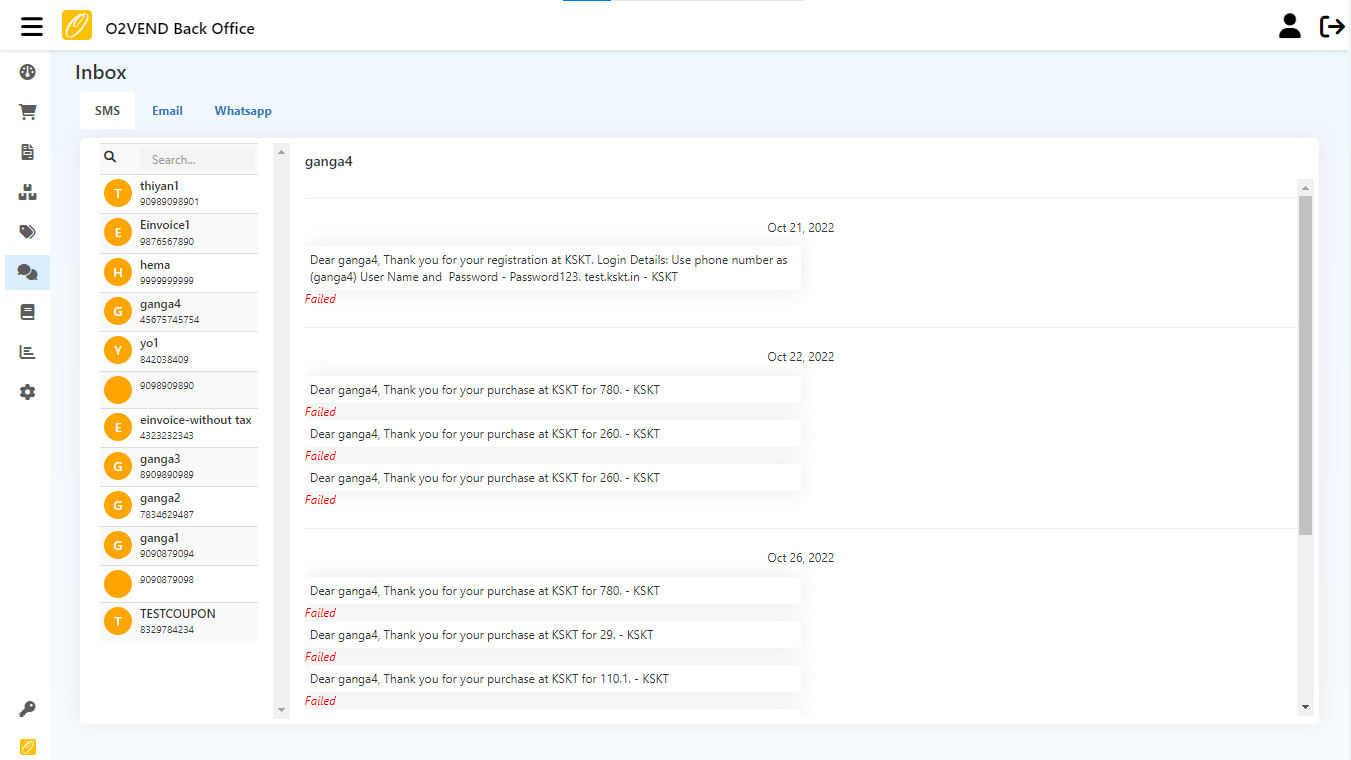The image size is (1351, 760).
Task: Click the user profile icon
Action: pyautogui.click(x=1290, y=27)
